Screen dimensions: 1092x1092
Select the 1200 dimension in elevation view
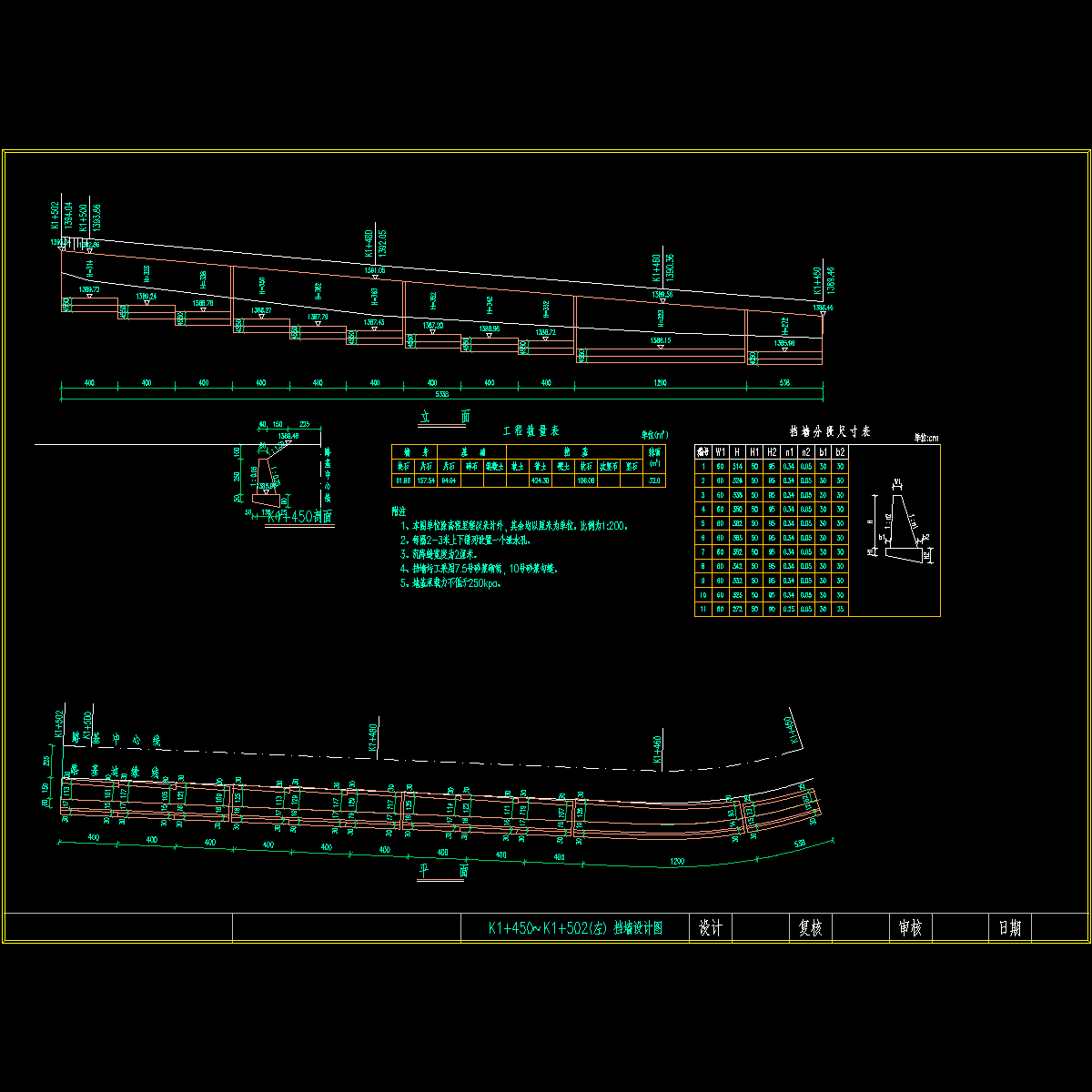click(x=660, y=383)
